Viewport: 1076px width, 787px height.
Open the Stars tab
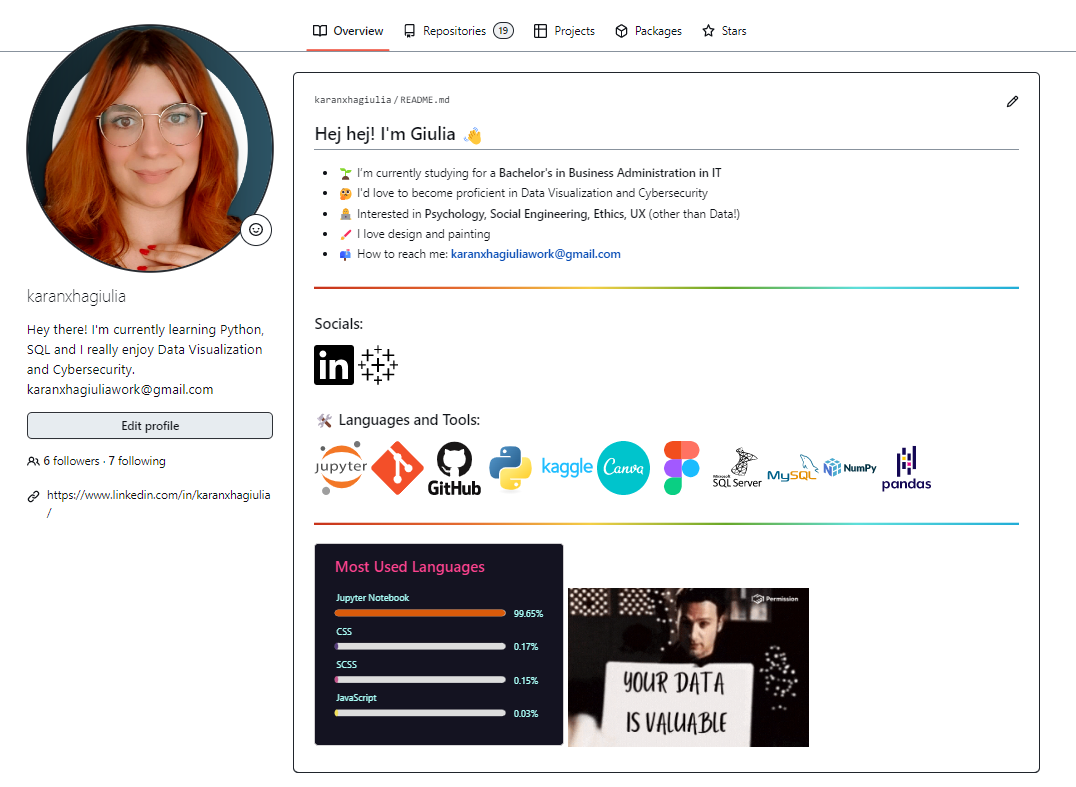click(x=724, y=31)
